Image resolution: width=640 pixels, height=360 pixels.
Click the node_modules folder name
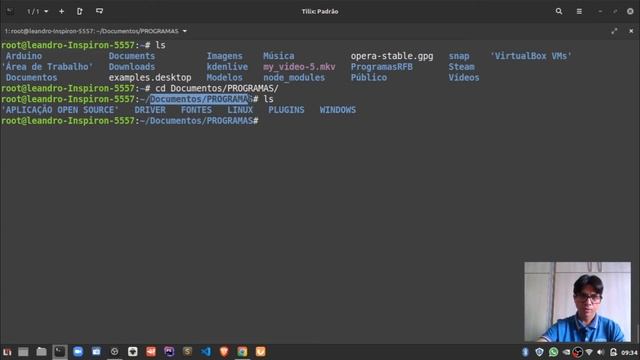tap(294, 78)
